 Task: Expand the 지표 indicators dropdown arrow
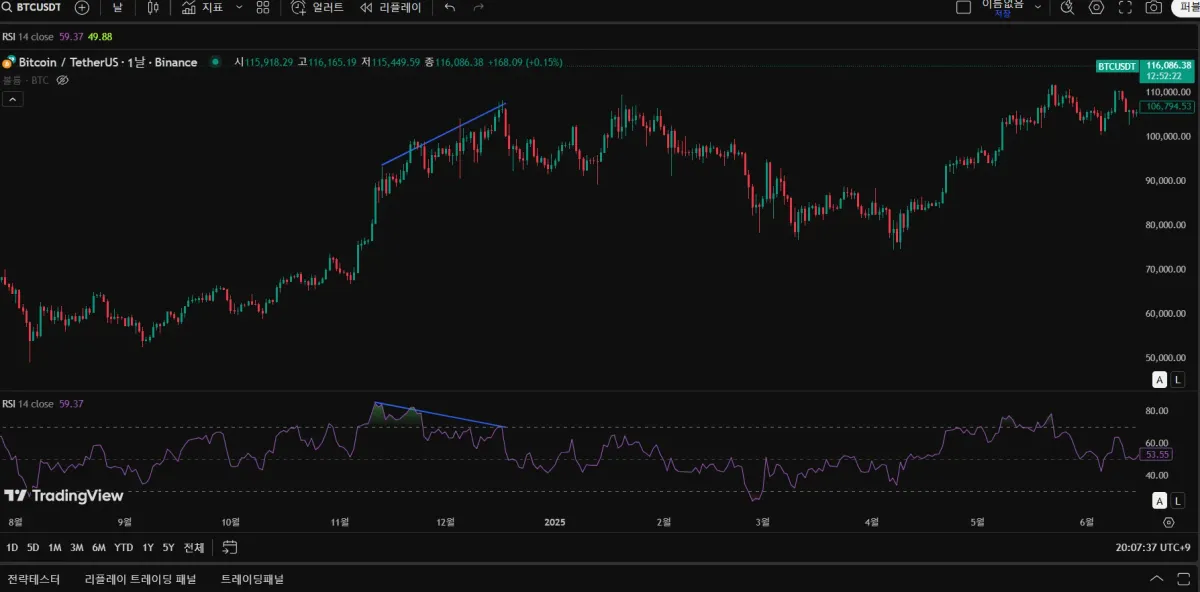(239, 7)
